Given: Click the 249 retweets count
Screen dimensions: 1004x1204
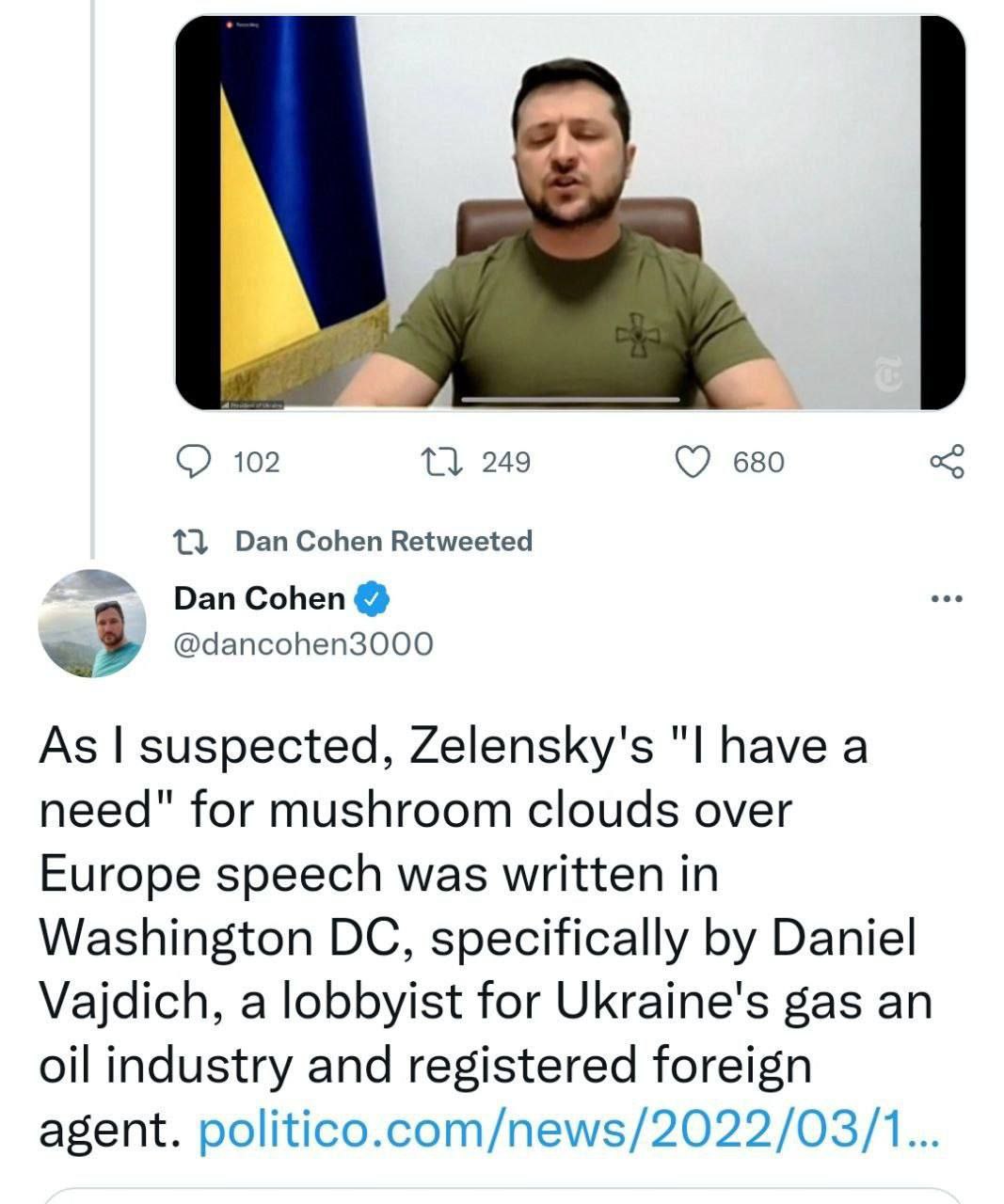Looking at the screenshot, I should coord(506,462).
